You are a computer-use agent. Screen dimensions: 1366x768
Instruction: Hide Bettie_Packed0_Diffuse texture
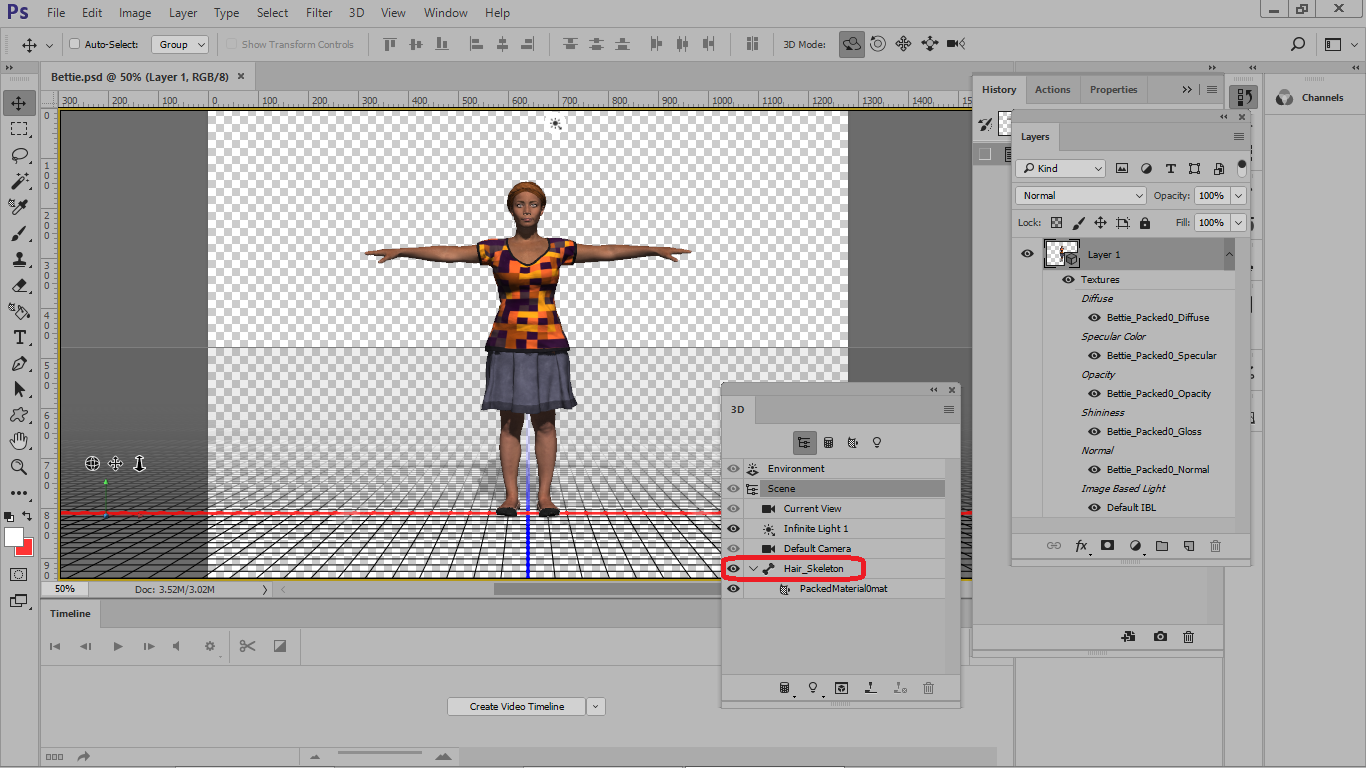point(1094,318)
